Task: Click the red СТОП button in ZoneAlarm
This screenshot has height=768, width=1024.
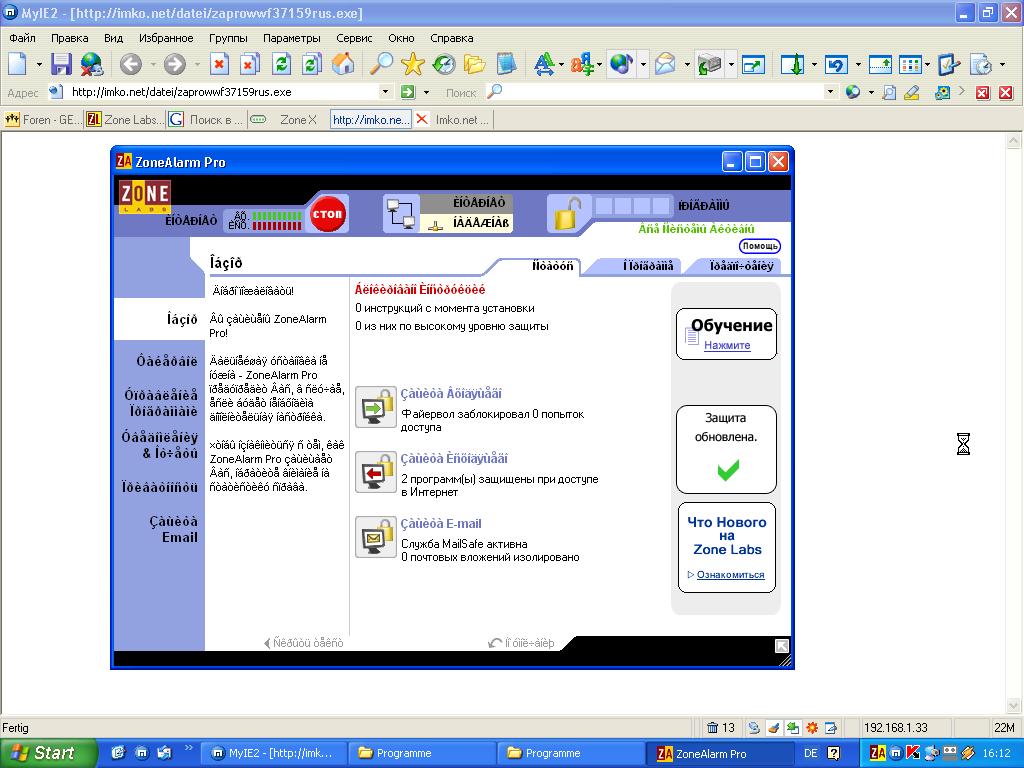Action: (327, 214)
